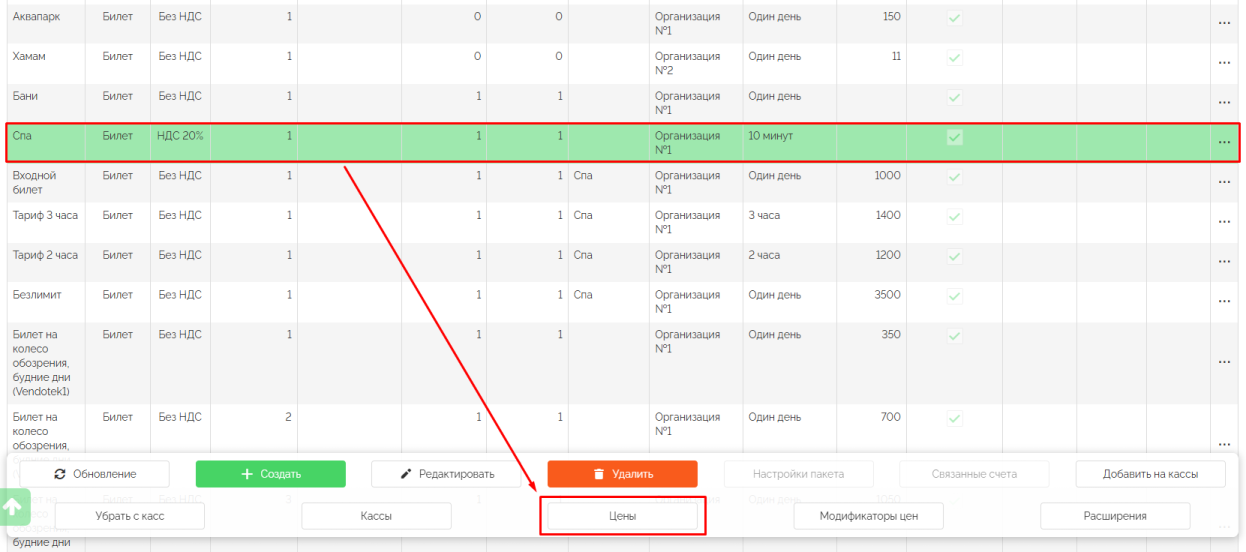The height and width of the screenshot is (552, 1246).
Task: Open three-dot menu for highlighted Спа row
Action: 1224,143
